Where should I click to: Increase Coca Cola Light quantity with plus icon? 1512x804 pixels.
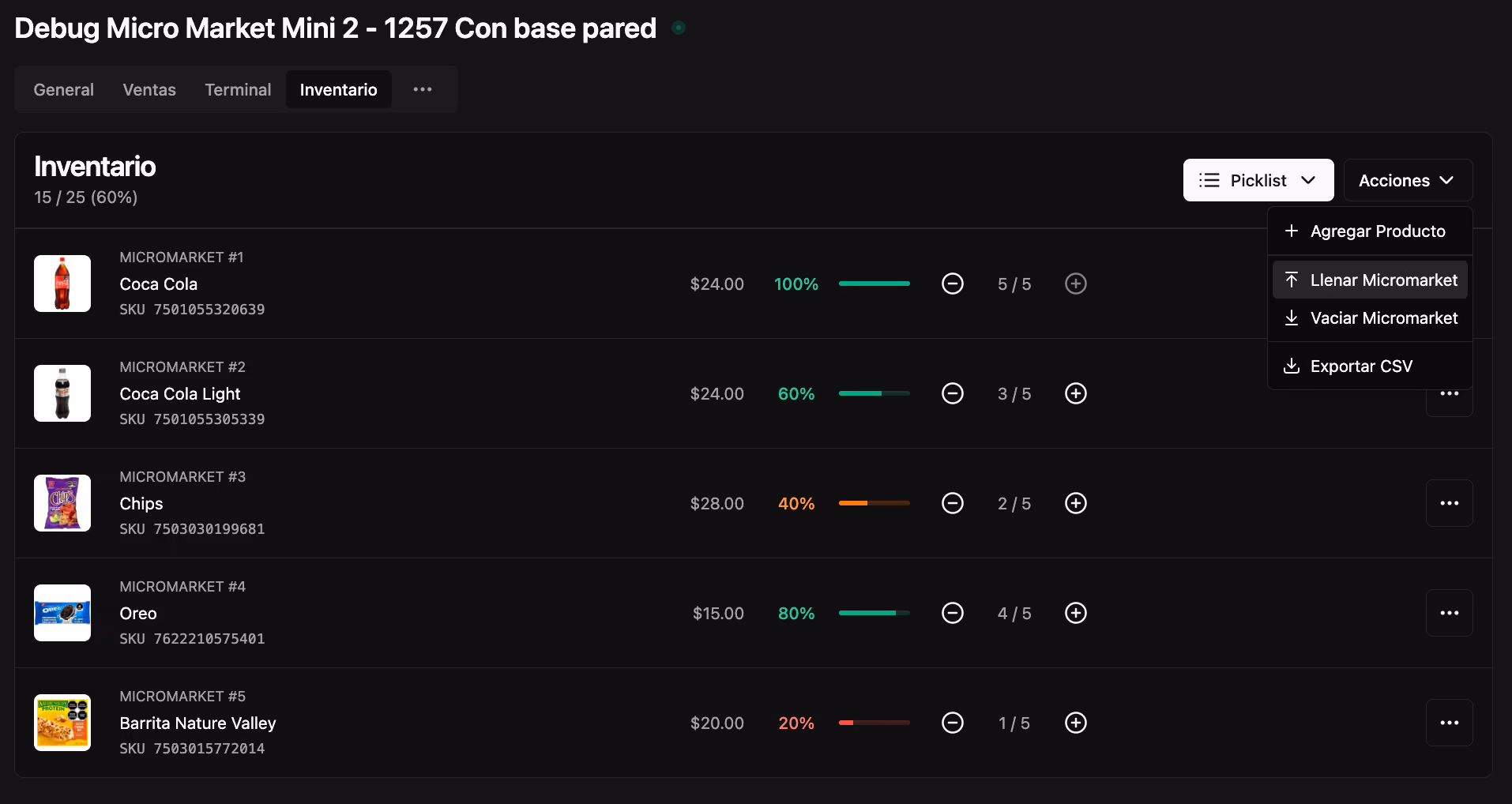point(1076,393)
